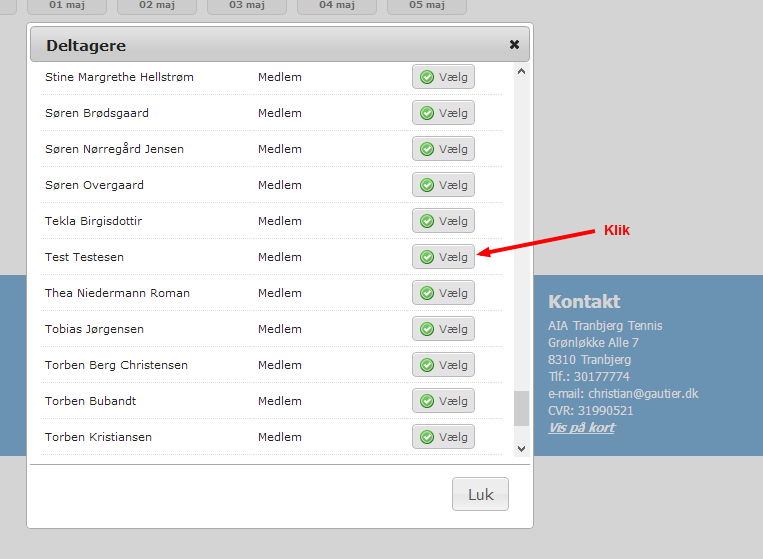Select participant Test Testesen with Vælg

[x=443, y=257]
